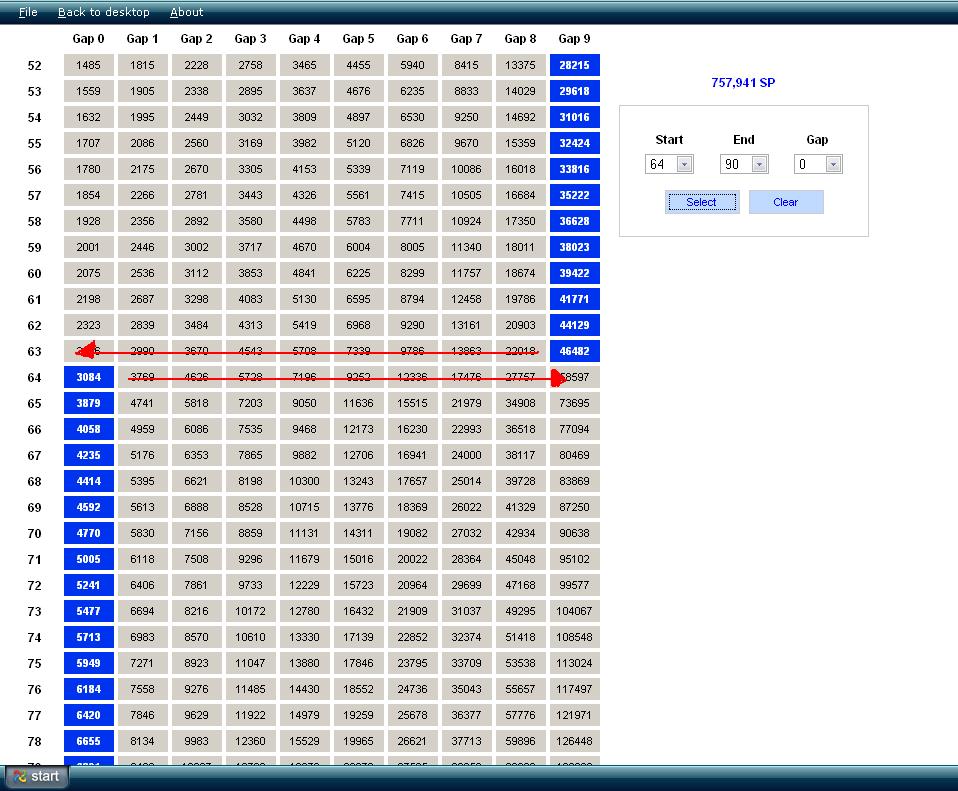Open the File menu
Image resolution: width=958 pixels, height=791 pixels.
click(28, 12)
